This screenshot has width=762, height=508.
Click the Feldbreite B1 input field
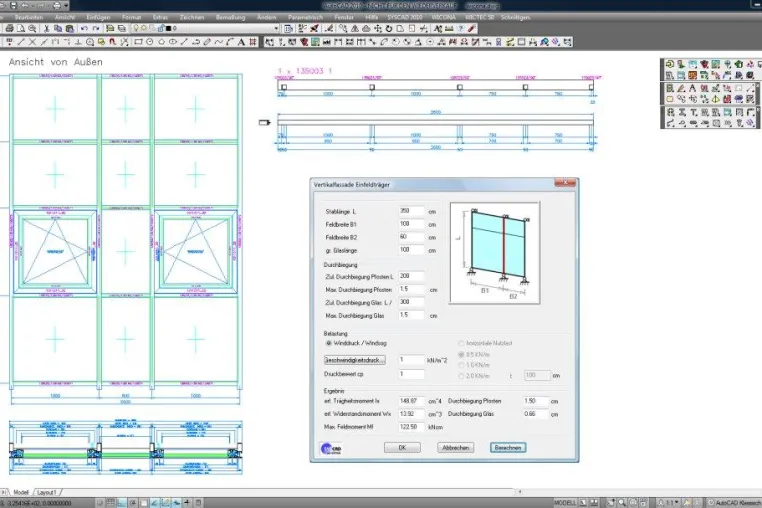tap(411, 224)
